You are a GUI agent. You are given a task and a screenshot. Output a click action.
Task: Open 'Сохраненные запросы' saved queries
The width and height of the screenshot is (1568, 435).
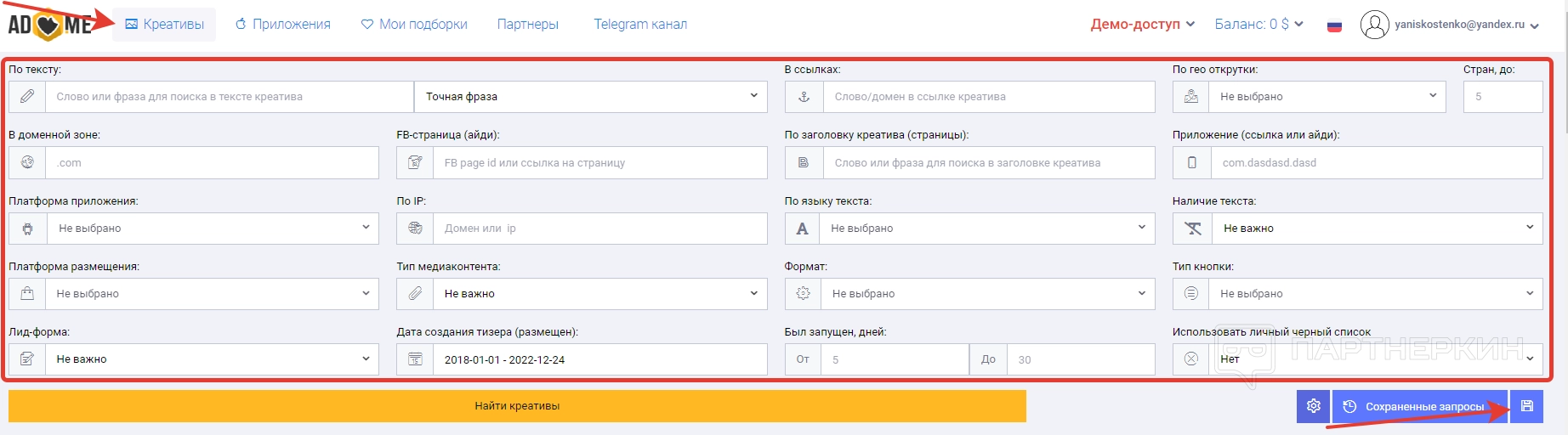(x=1419, y=406)
